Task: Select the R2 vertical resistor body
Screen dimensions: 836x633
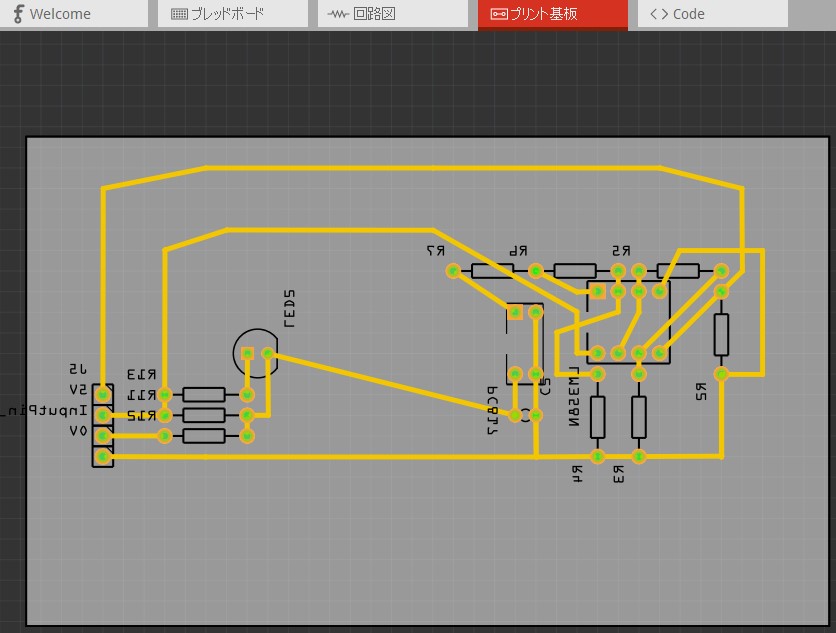Action: click(x=721, y=333)
